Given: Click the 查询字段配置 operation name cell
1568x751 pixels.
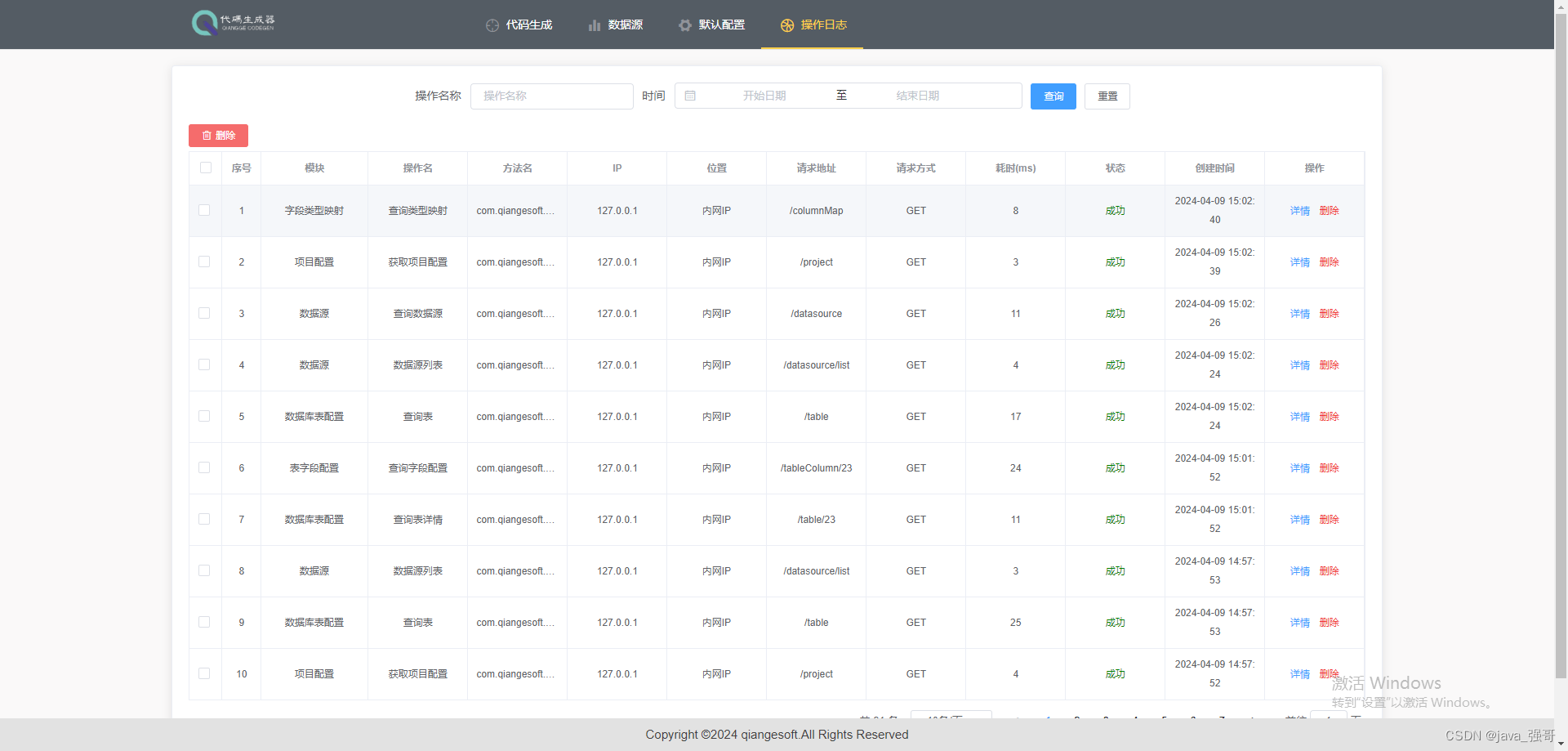Looking at the screenshot, I should click(417, 468).
